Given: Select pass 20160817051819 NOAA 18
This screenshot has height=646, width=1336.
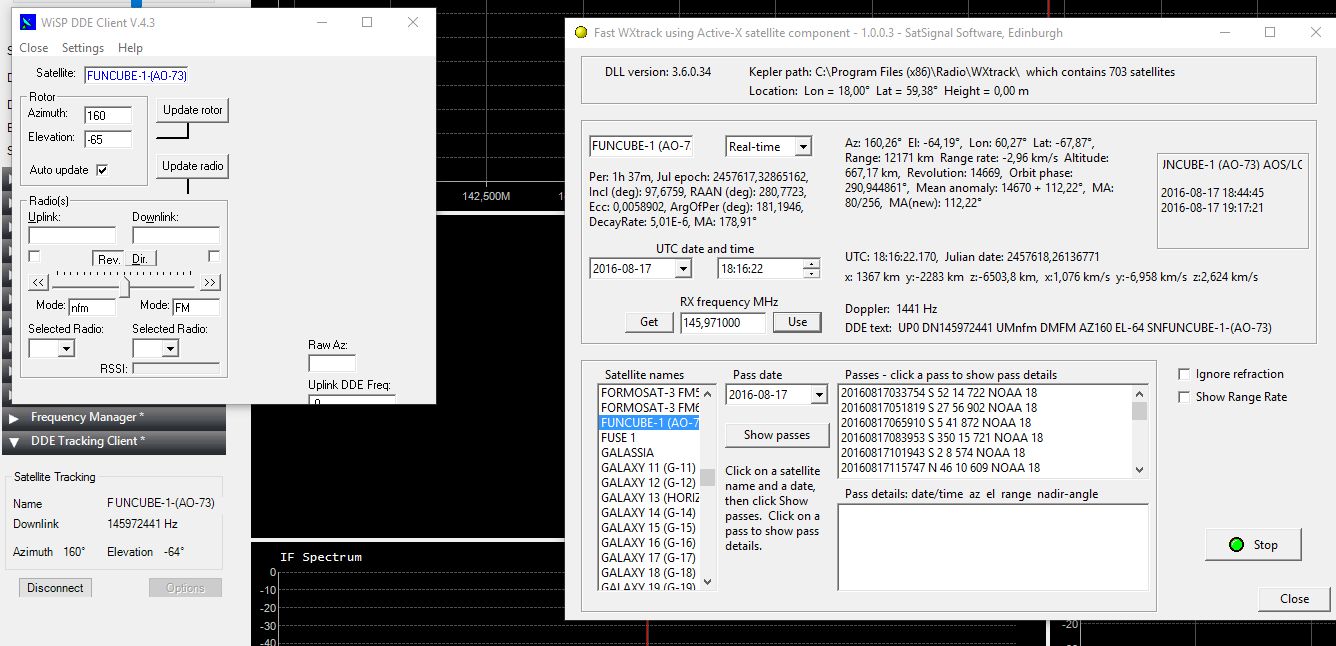Looking at the screenshot, I should click(985, 408).
